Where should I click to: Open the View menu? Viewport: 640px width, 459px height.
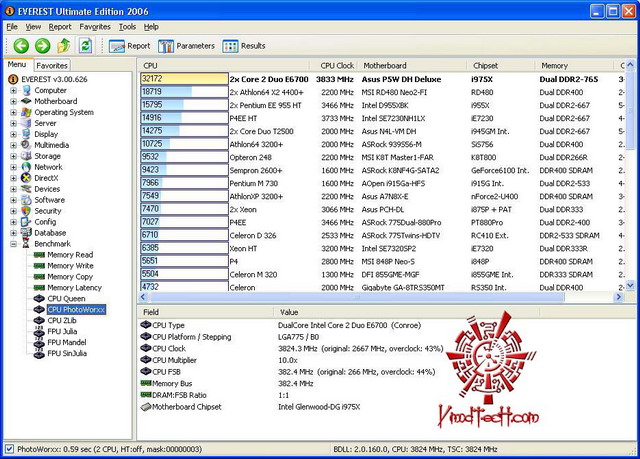(33, 27)
